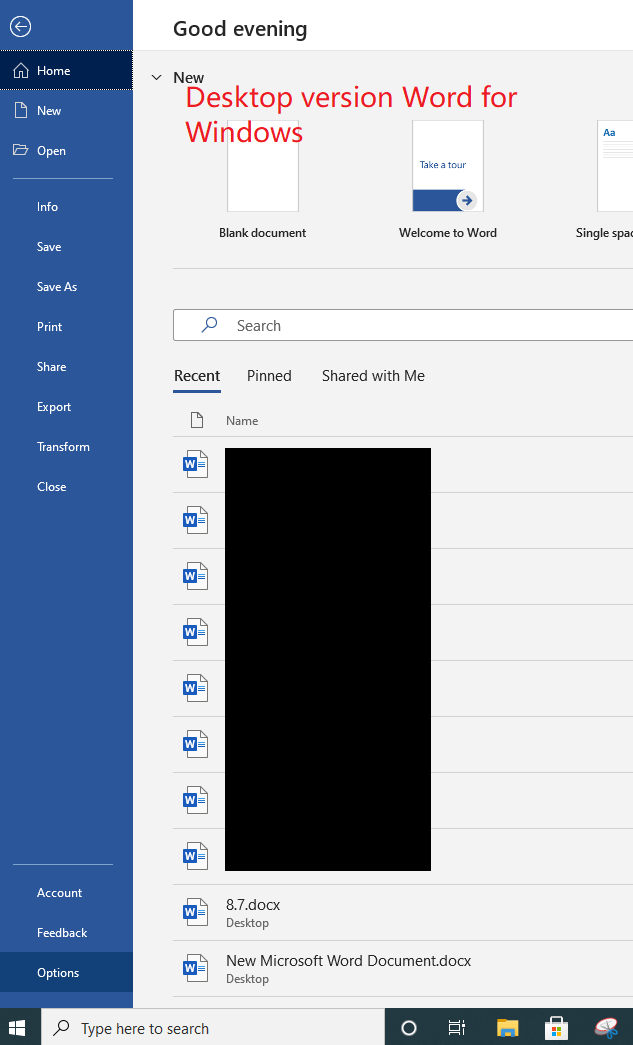
Task: Click the back arrow circle icon
Action: [x=21, y=27]
